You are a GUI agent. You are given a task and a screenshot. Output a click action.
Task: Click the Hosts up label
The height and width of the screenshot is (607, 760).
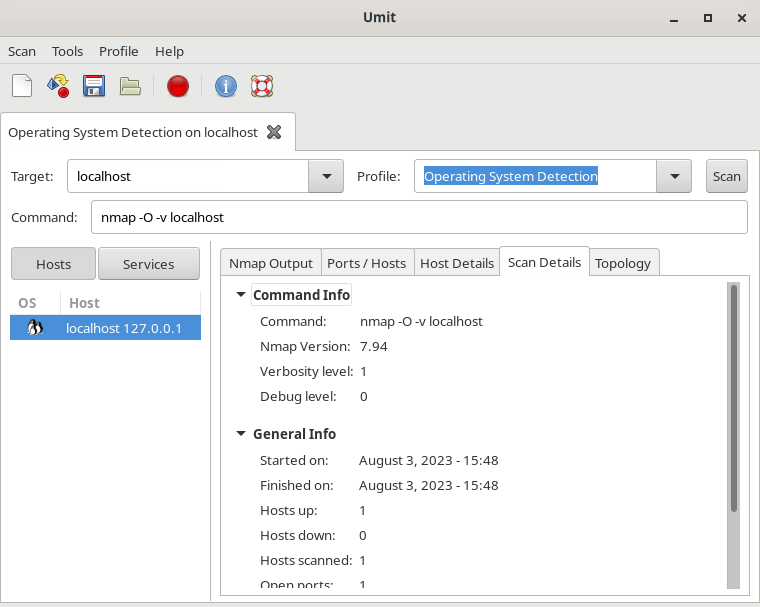288,511
